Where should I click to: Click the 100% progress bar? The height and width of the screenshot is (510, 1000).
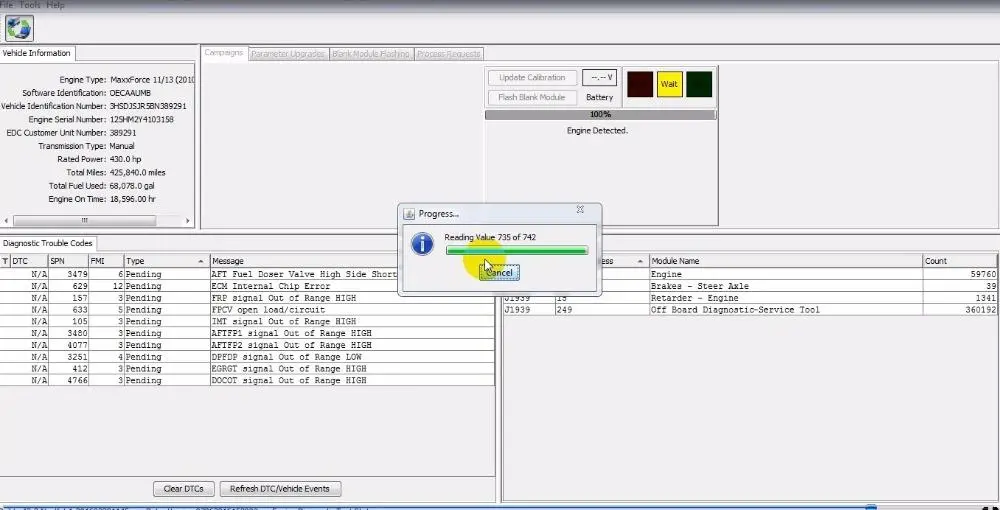point(600,115)
